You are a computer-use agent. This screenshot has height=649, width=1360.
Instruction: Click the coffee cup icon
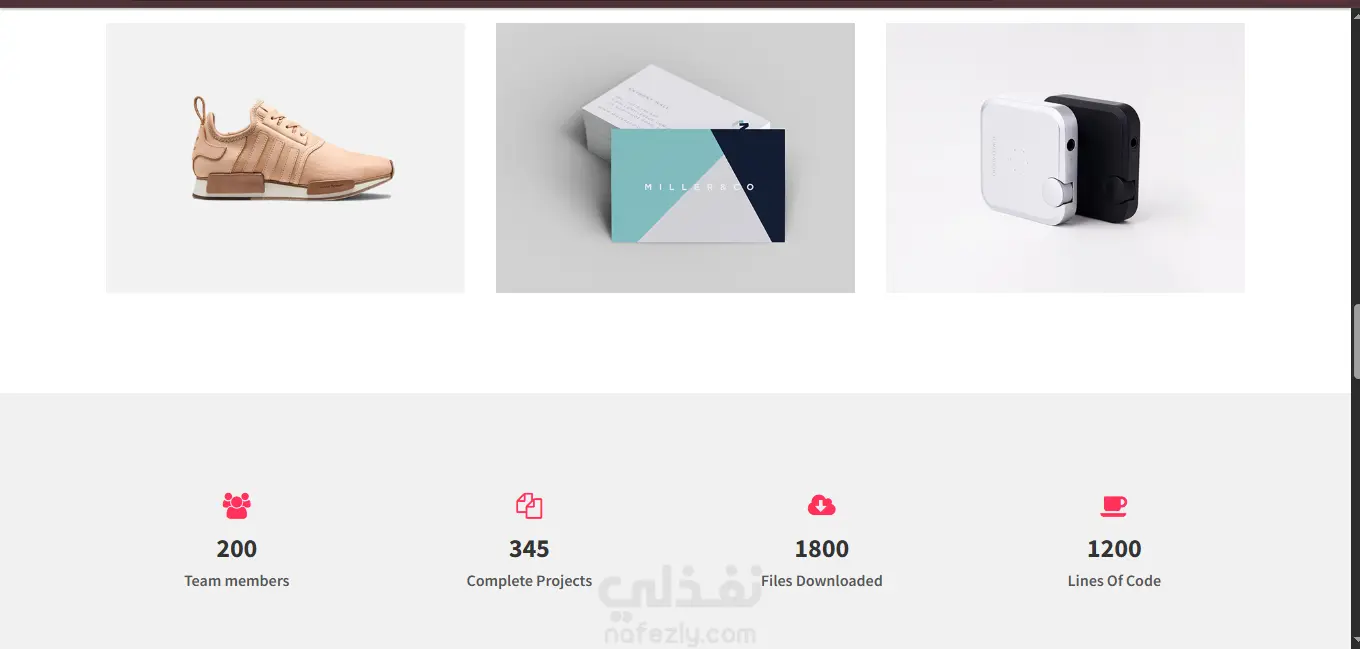(x=1114, y=506)
